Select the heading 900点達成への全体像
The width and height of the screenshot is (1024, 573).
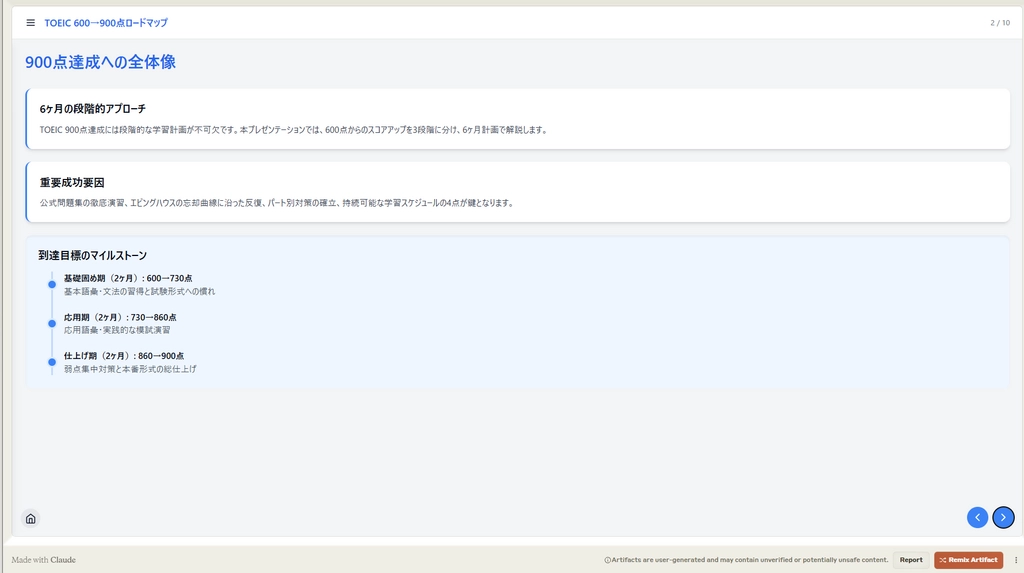click(101, 62)
